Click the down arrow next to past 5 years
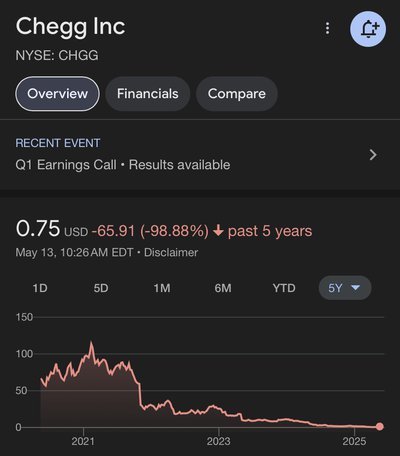 coord(218,231)
